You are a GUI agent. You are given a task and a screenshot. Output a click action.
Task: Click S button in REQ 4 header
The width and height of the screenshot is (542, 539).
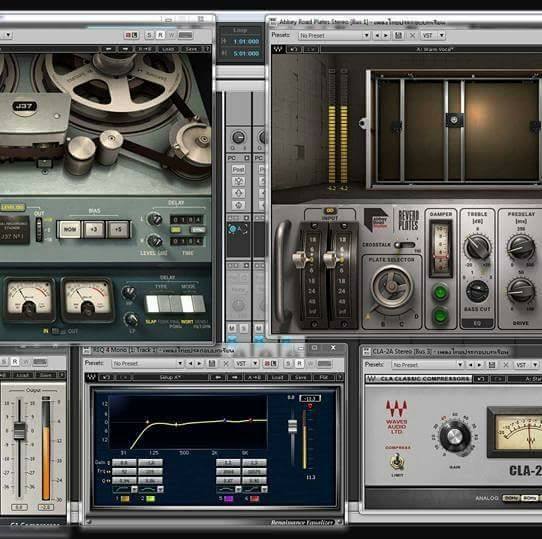click(288, 363)
